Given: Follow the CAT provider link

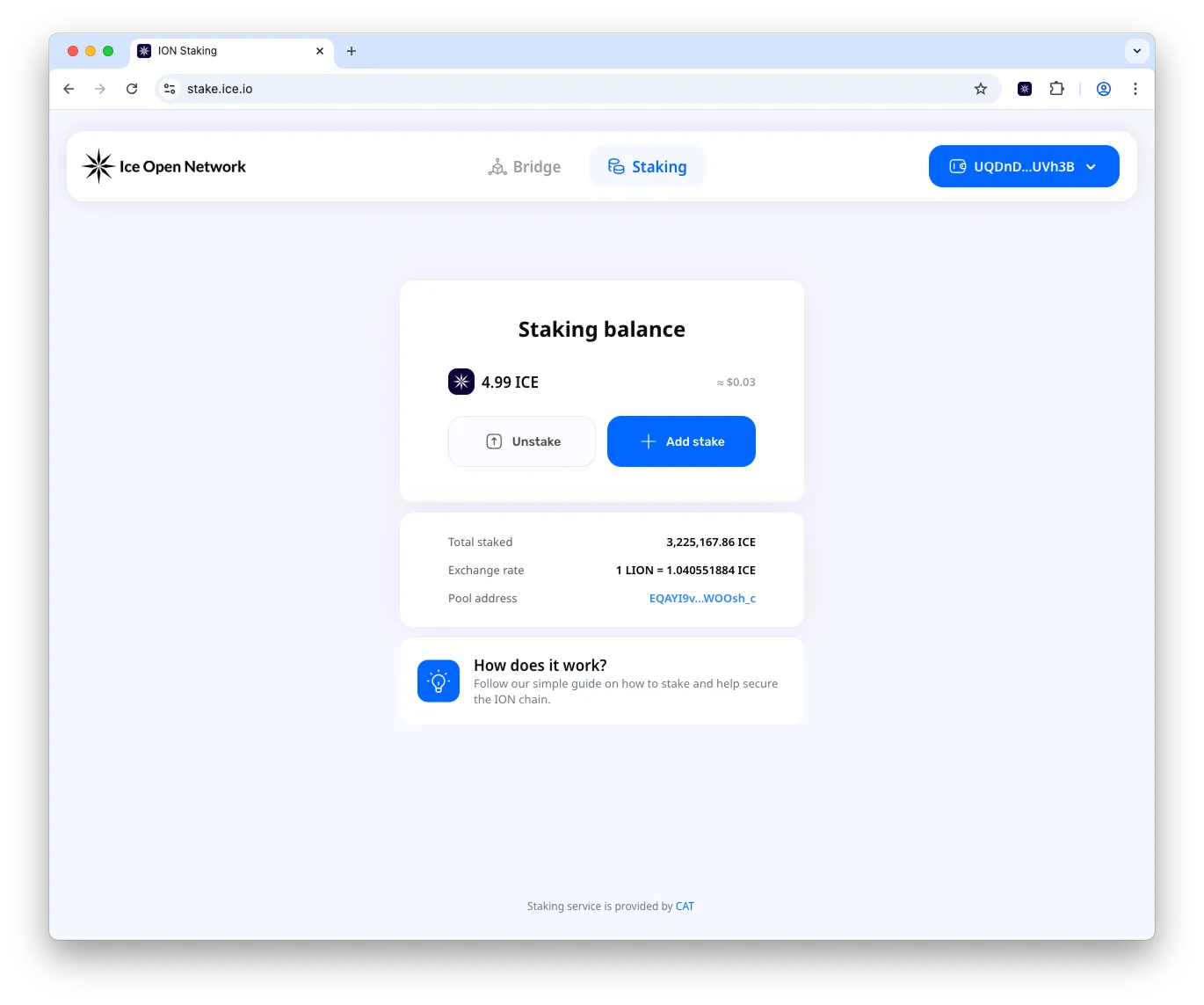Looking at the screenshot, I should (685, 907).
